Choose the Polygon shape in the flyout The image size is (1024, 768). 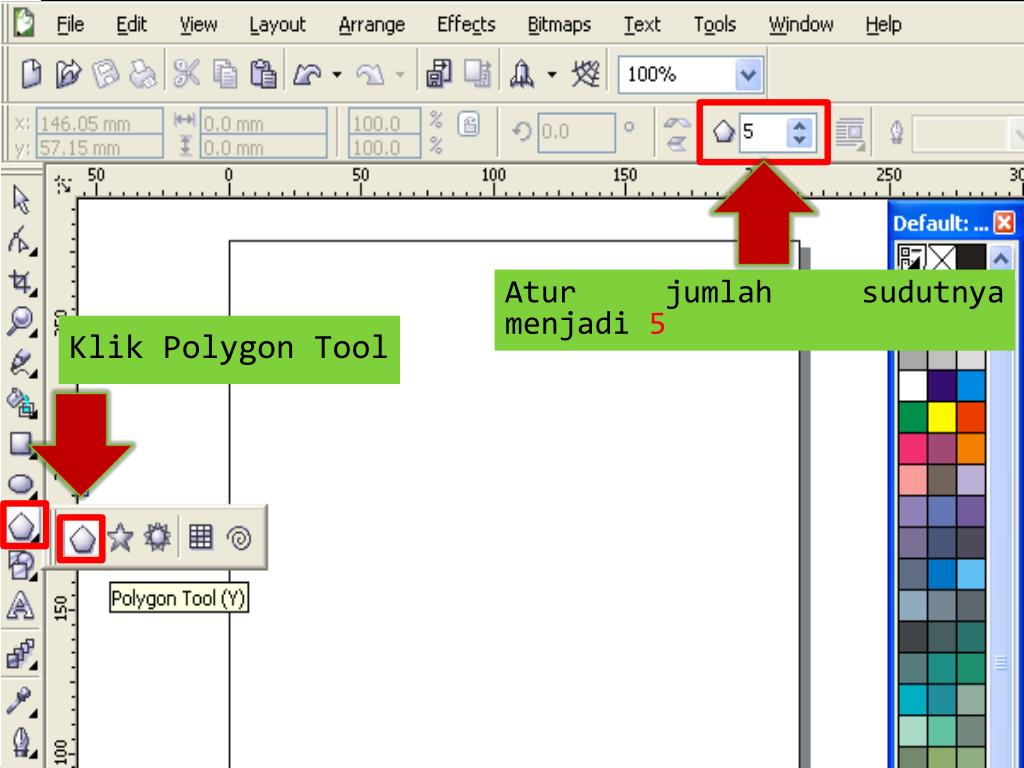[x=82, y=539]
